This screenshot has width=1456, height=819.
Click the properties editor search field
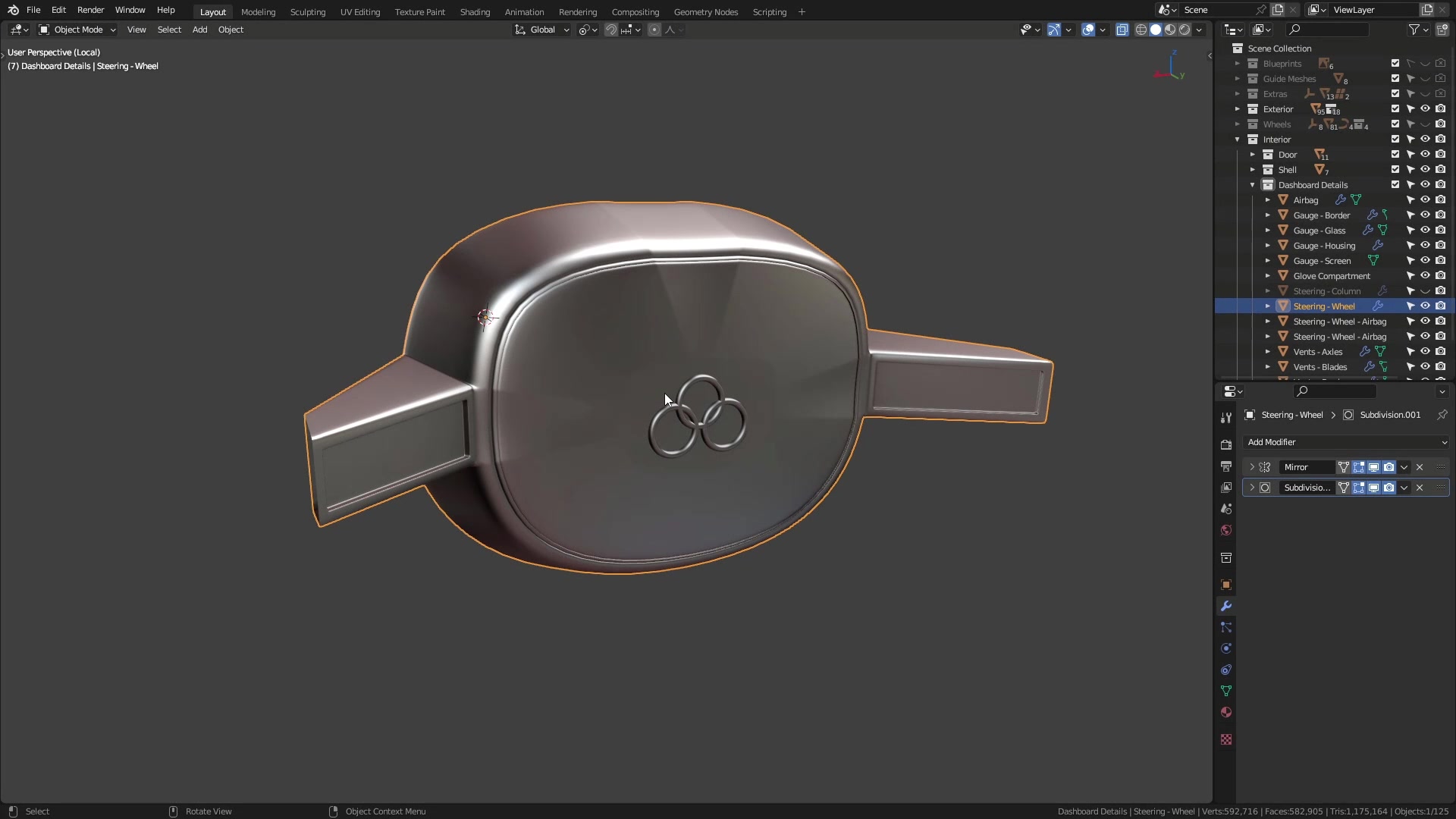tap(1335, 391)
